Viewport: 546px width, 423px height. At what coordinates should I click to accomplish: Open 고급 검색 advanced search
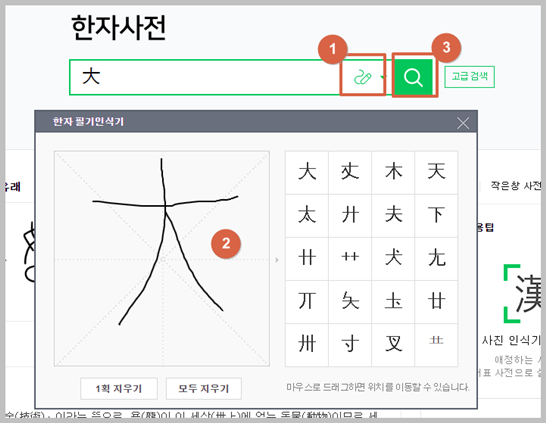[x=469, y=77]
